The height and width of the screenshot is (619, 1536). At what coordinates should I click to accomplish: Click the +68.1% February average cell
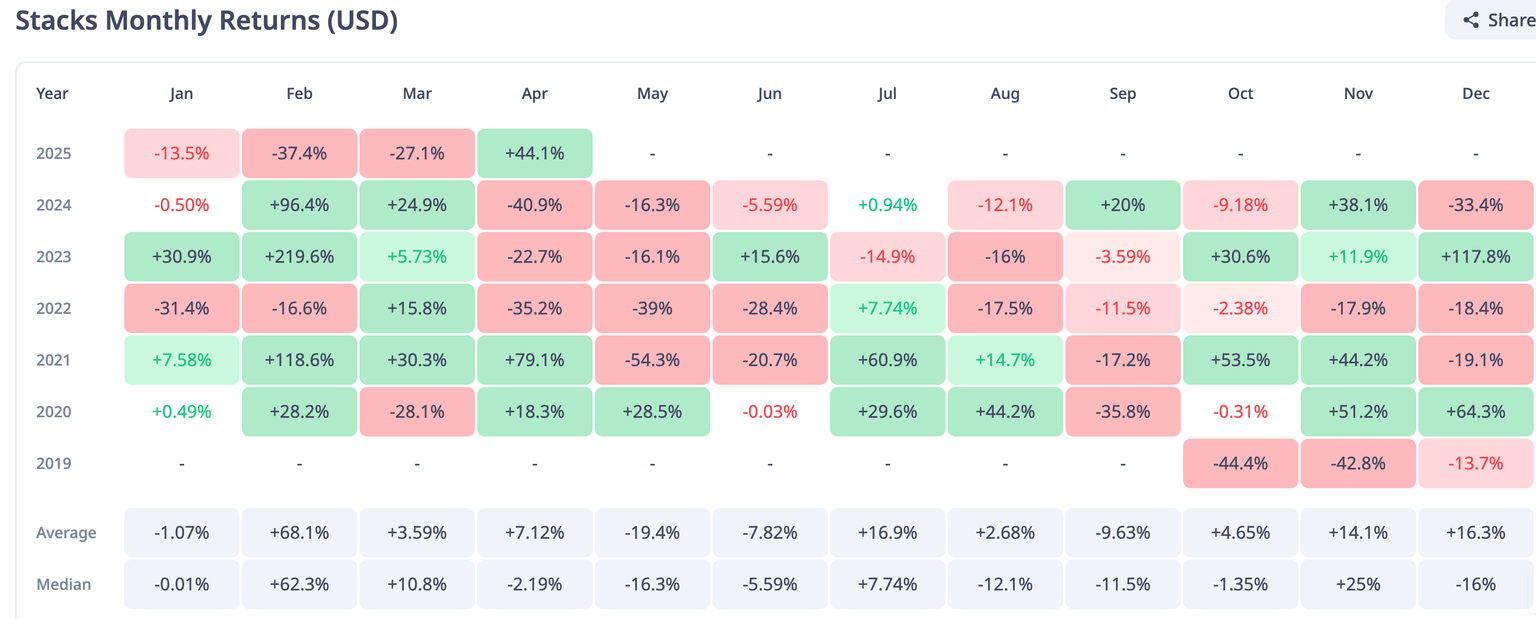(x=299, y=533)
